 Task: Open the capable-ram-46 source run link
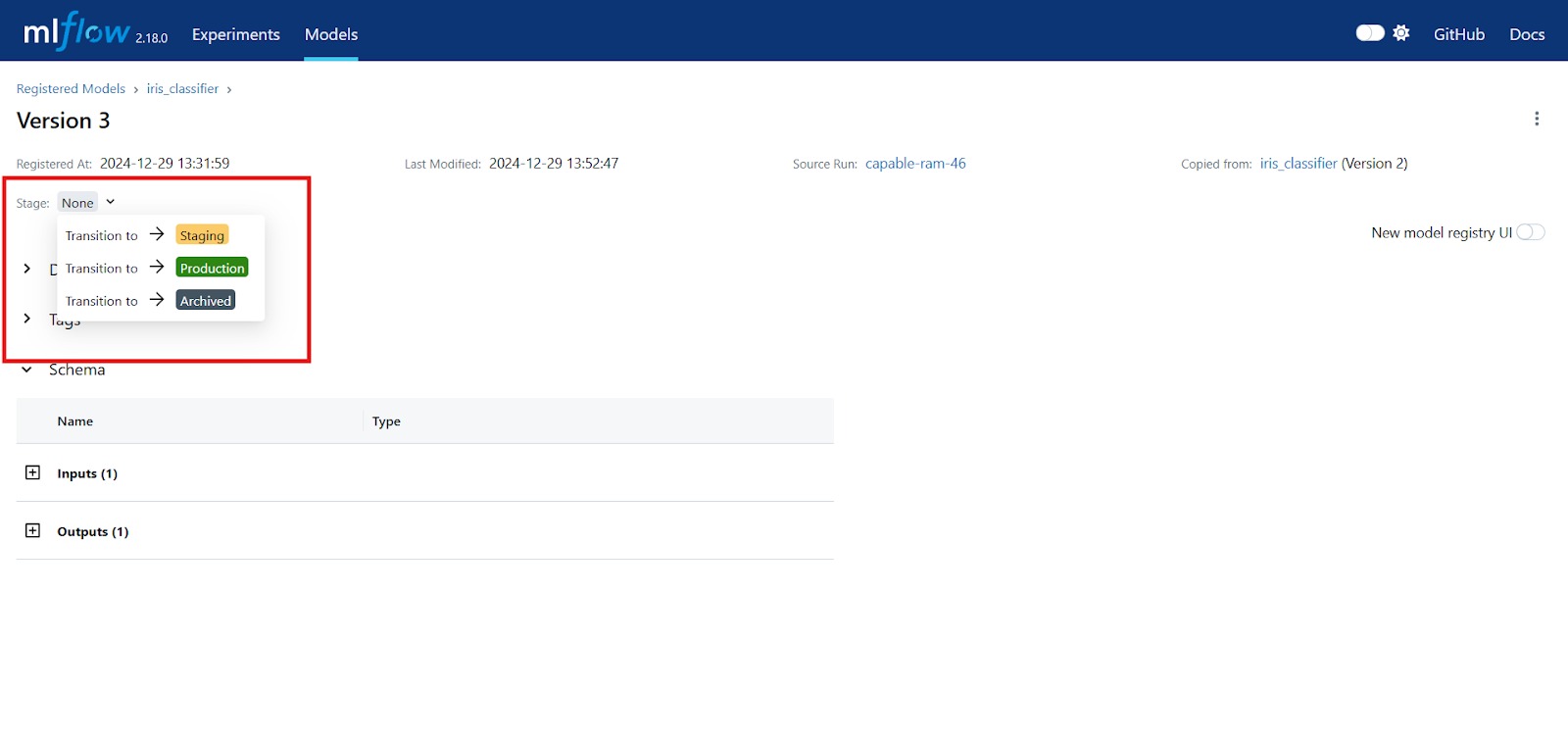pos(915,164)
